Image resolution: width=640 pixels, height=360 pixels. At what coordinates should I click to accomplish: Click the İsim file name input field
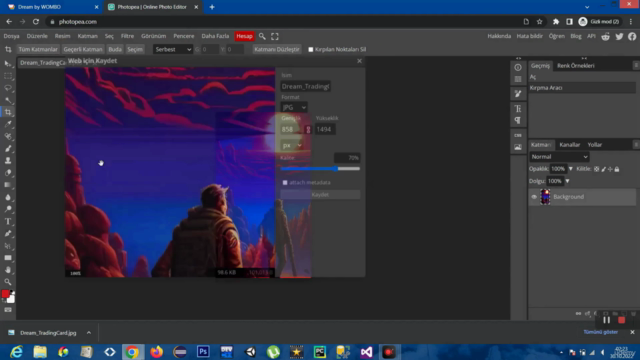[305, 86]
